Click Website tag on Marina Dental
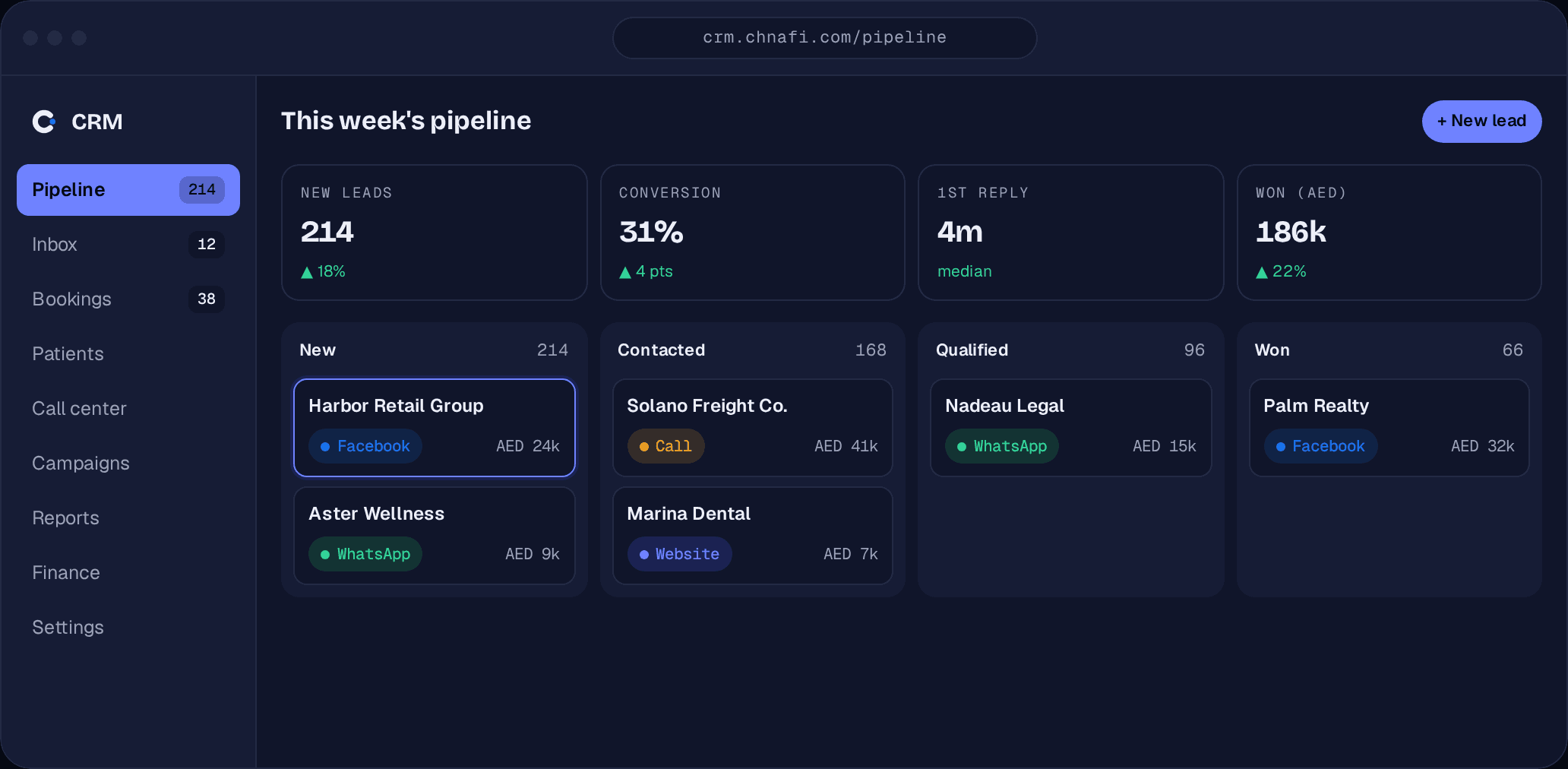This screenshot has width=1568, height=769. click(679, 554)
